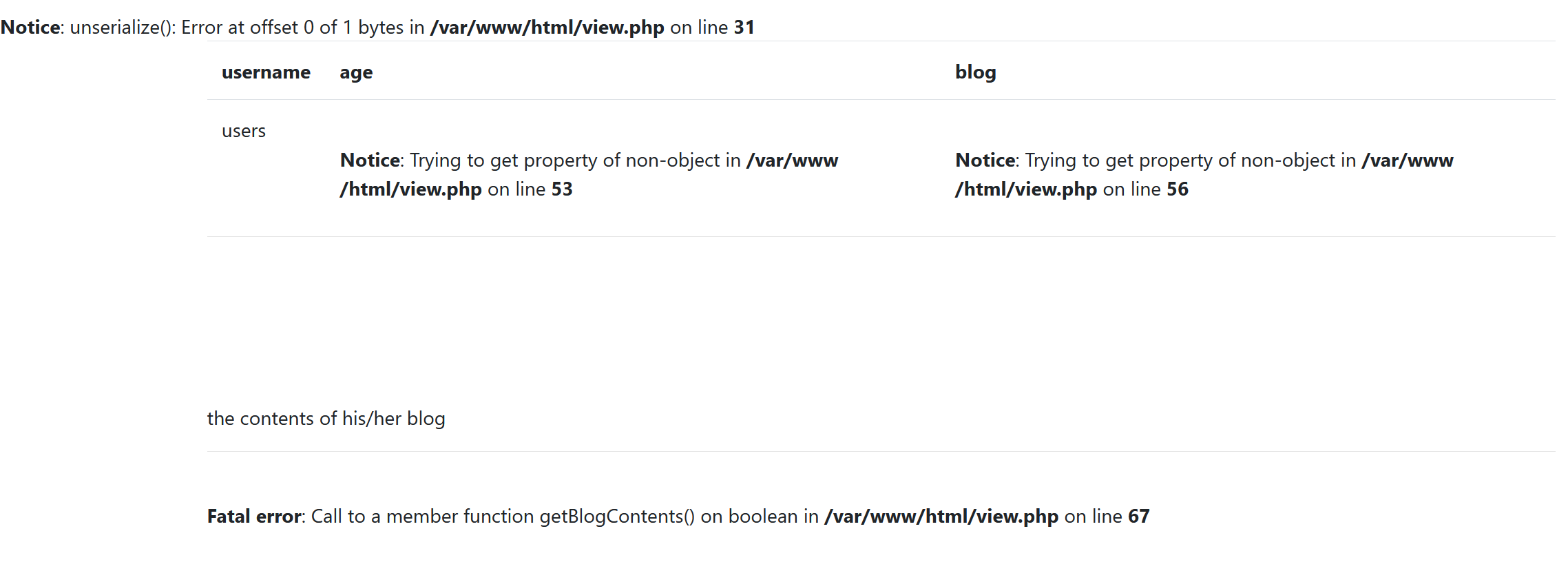Click the bold Notice label above the table
The image size is (1568, 573).
click(x=30, y=28)
